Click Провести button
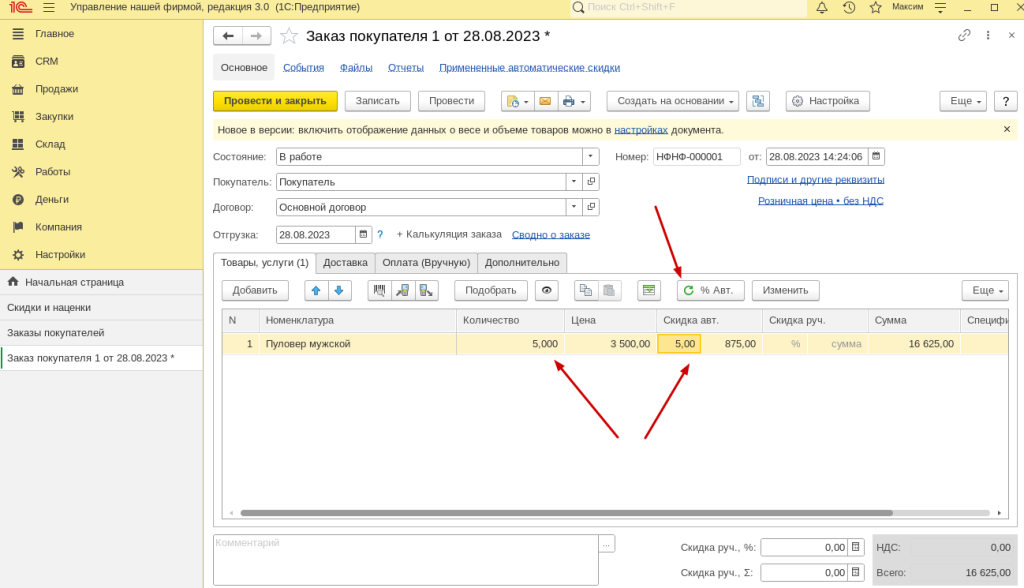 [451, 101]
